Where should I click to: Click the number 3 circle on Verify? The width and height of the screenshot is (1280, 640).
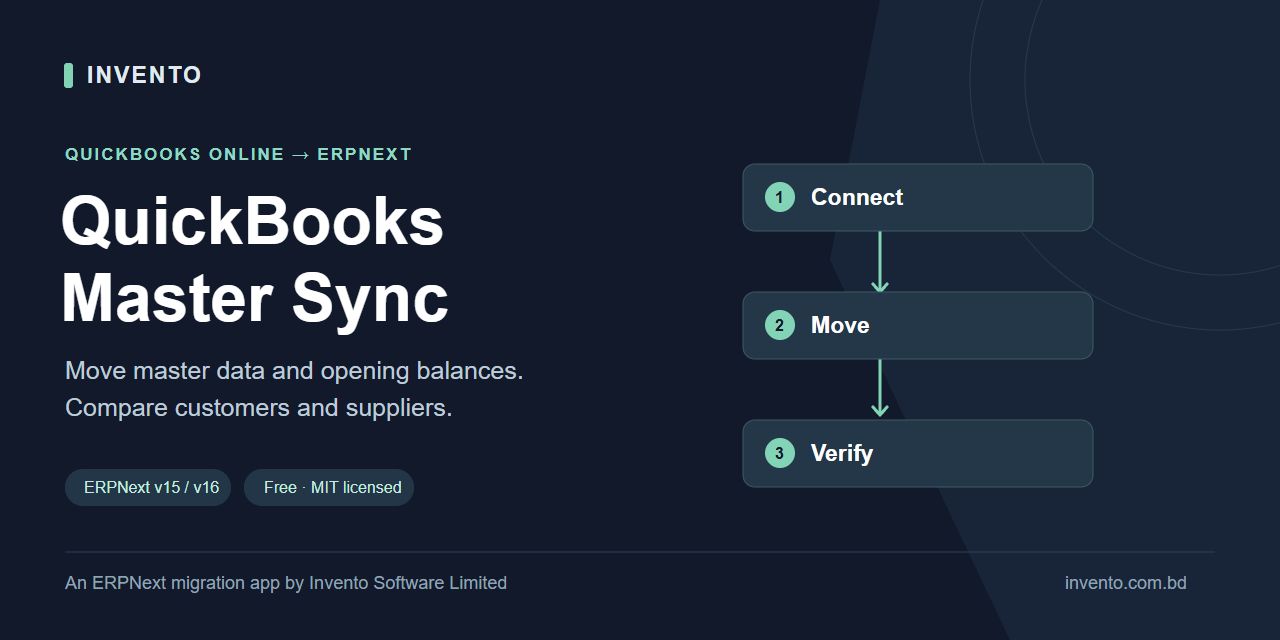tap(780, 453)
